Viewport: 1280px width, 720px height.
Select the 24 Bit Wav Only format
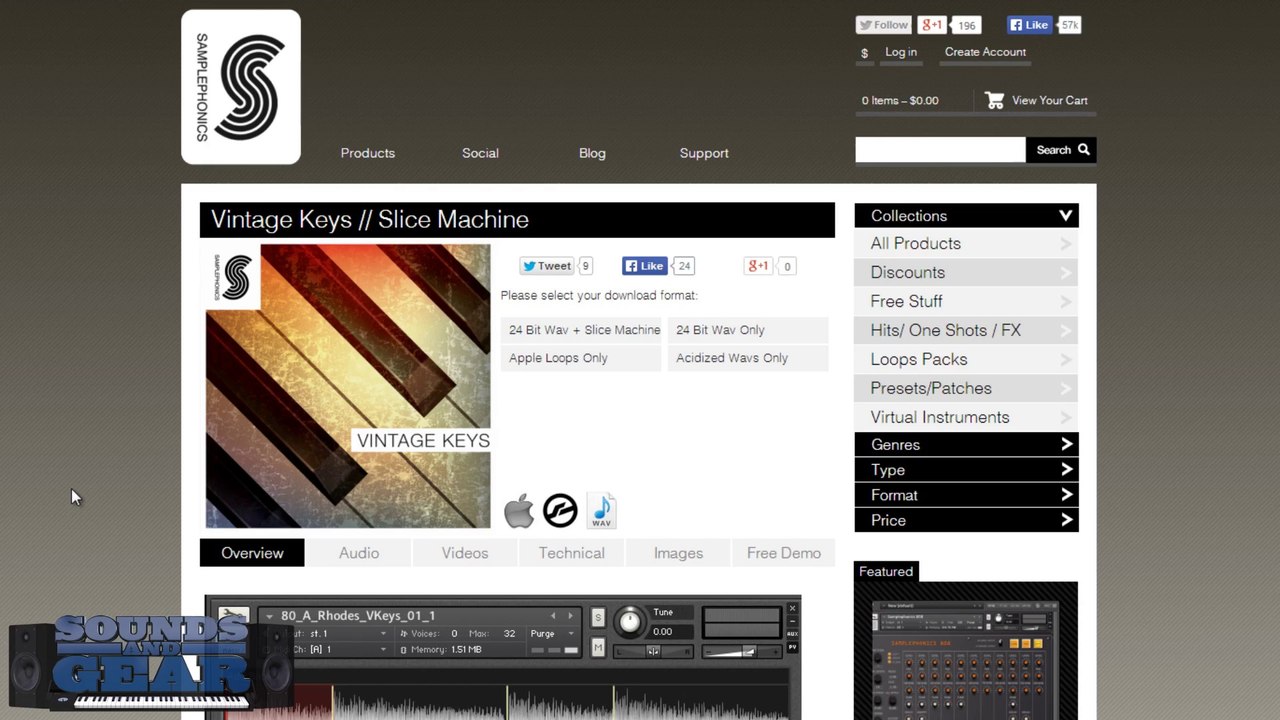click(x=748, y=330)
